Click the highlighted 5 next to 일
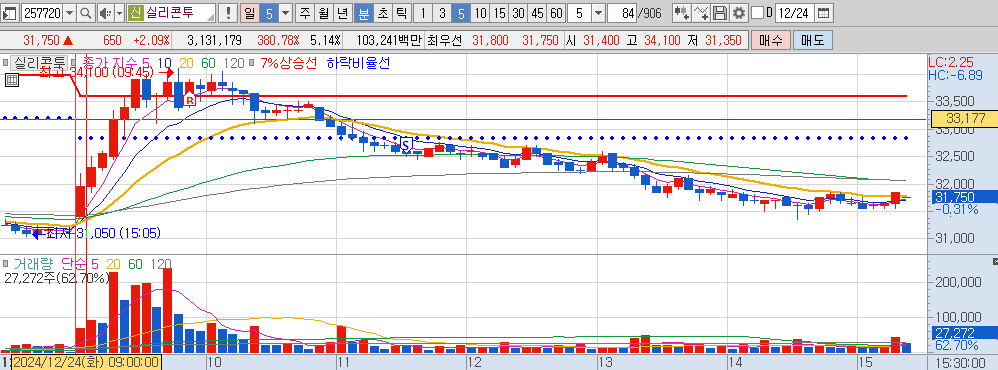This screenshot has height=370, width=998. [x=269, y=12]
